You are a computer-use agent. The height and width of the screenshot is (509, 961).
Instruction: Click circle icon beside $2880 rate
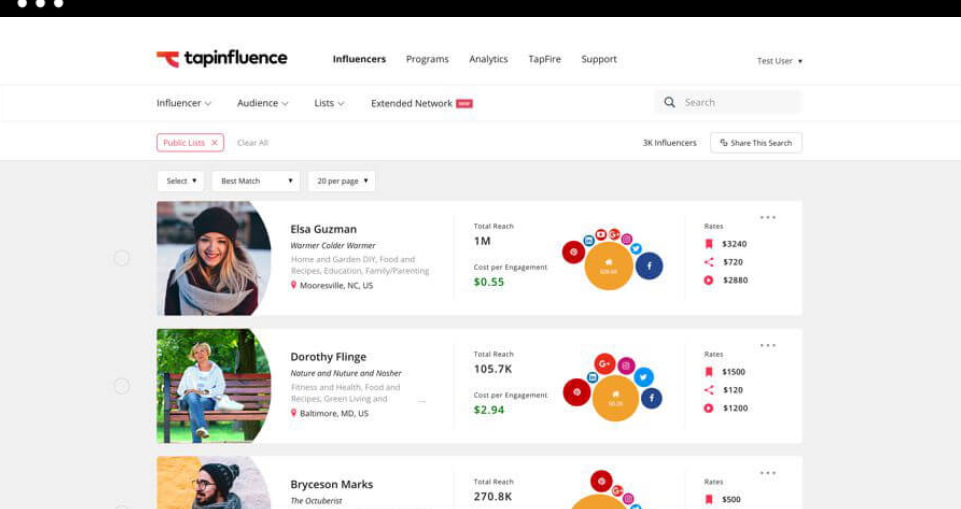click(708, 280)
